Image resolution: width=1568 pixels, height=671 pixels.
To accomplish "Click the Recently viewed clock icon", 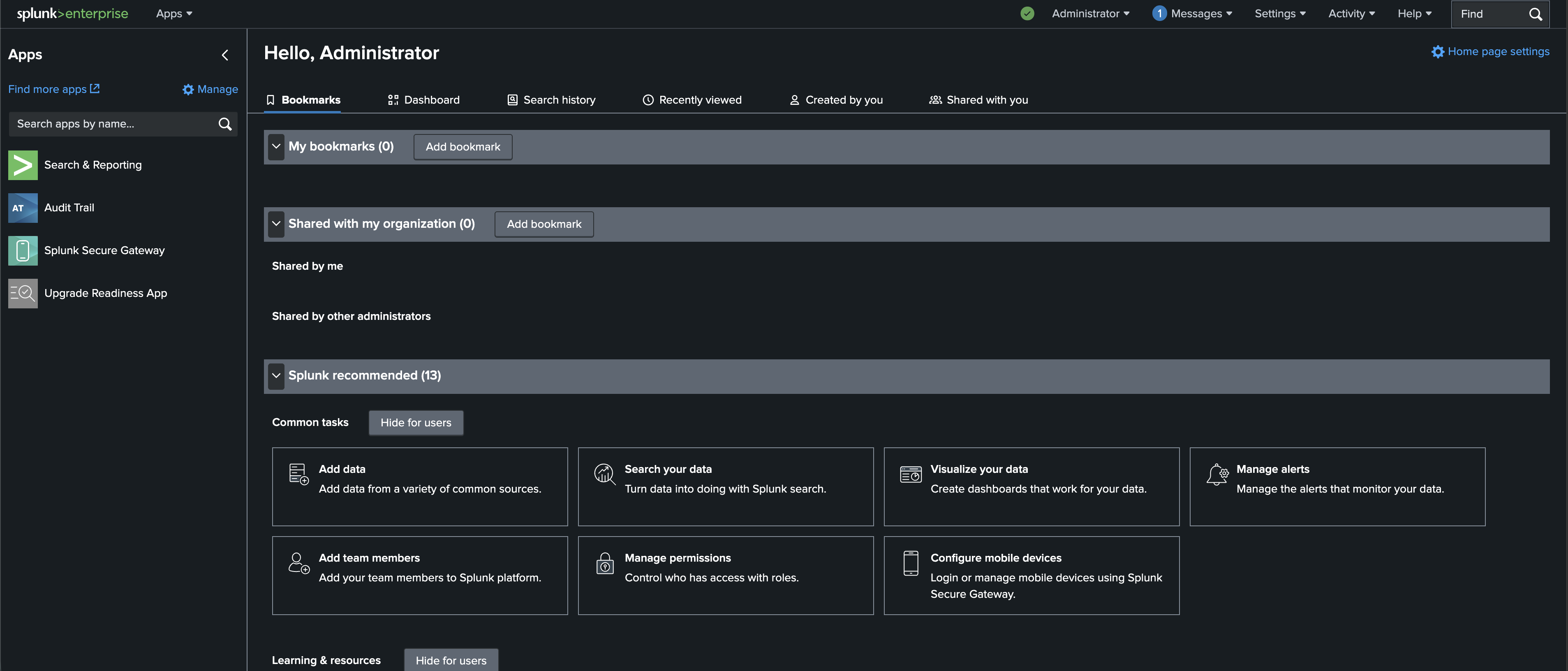I will (x=648, y=100).
